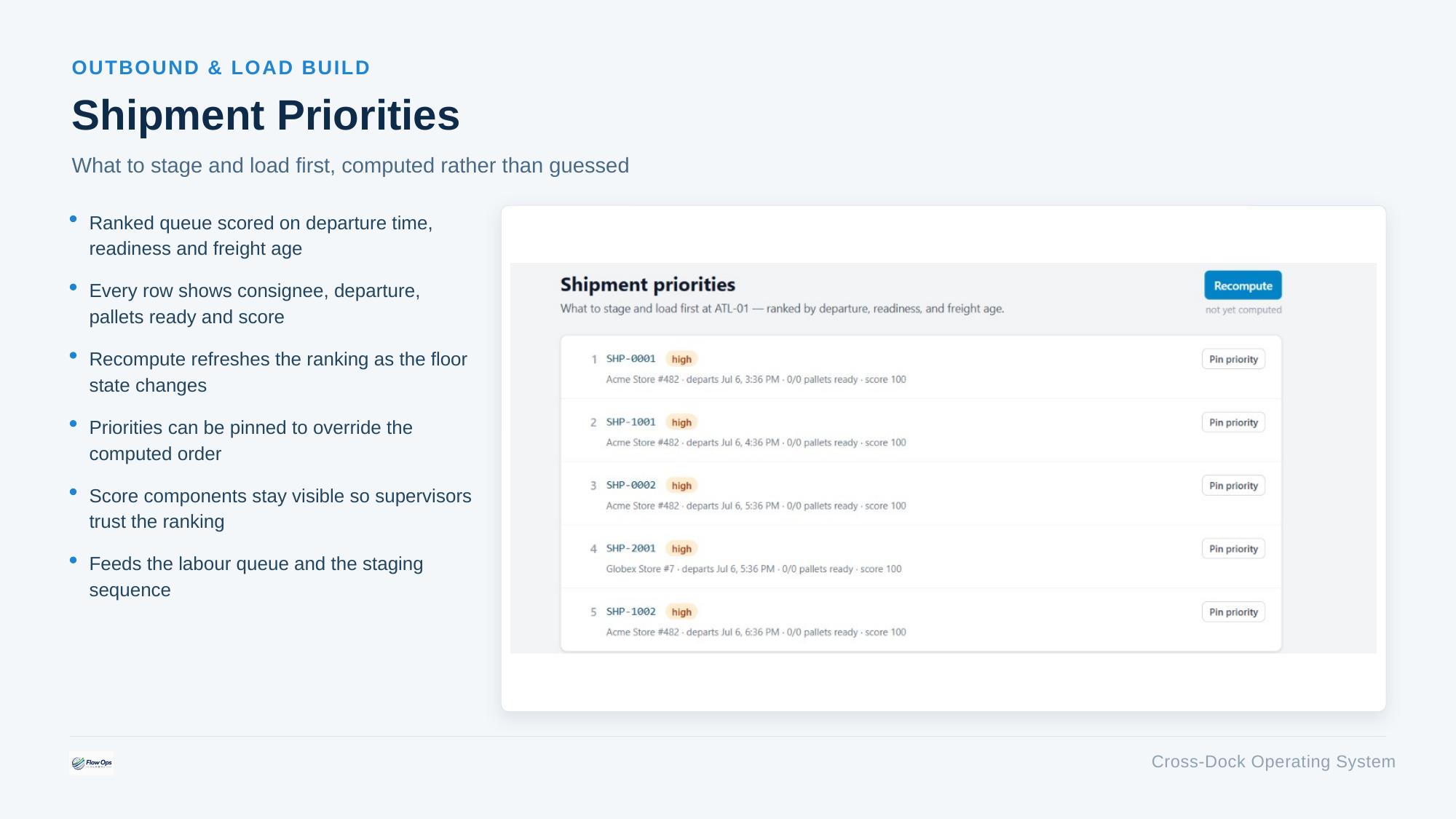This screenshot has width=1456, height=819.
Task: Pin priority for shipment SHP-0001
Action: pyautogui.click(x=1233, y=359)
